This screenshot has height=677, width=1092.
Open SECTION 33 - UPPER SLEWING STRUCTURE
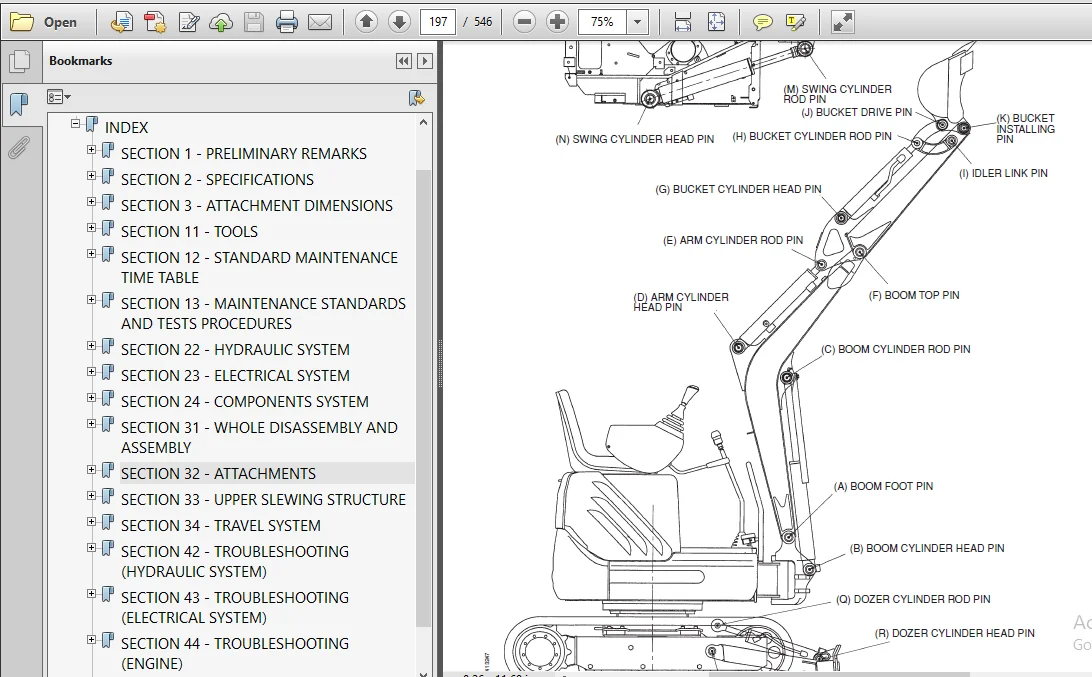click(x=263, y=499)
